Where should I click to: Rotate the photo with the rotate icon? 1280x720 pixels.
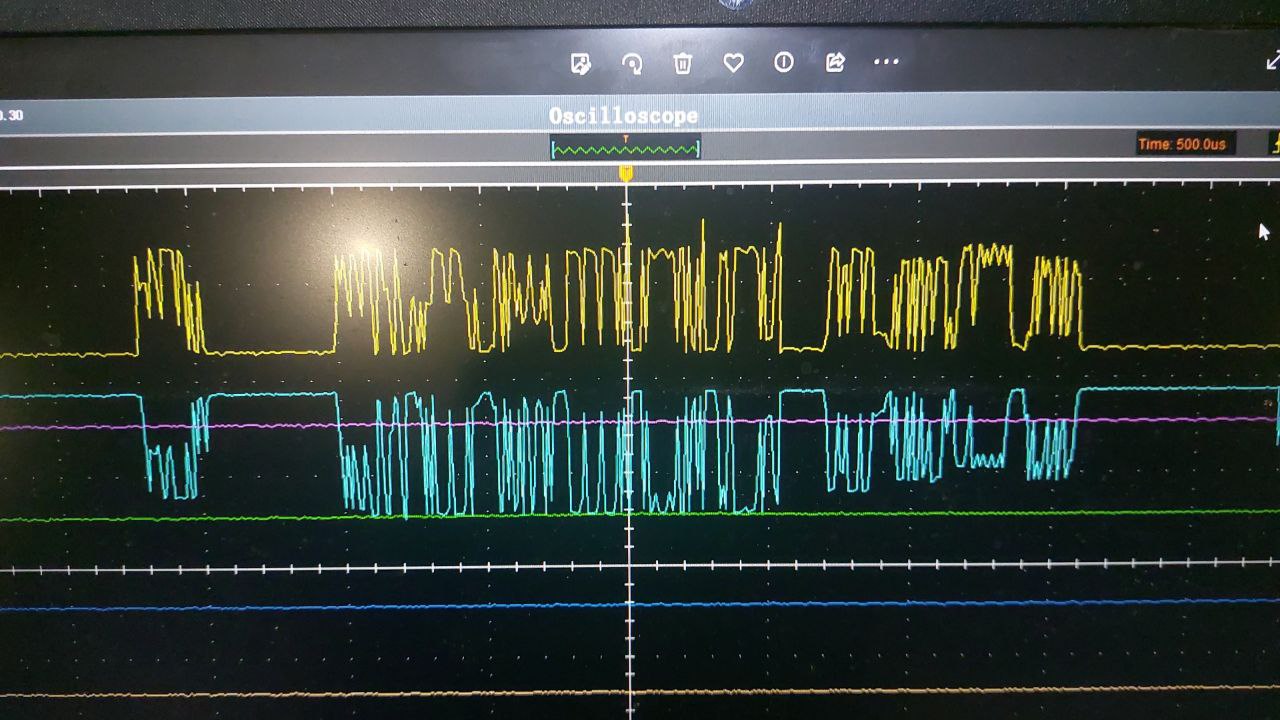[x=632, y=63]
